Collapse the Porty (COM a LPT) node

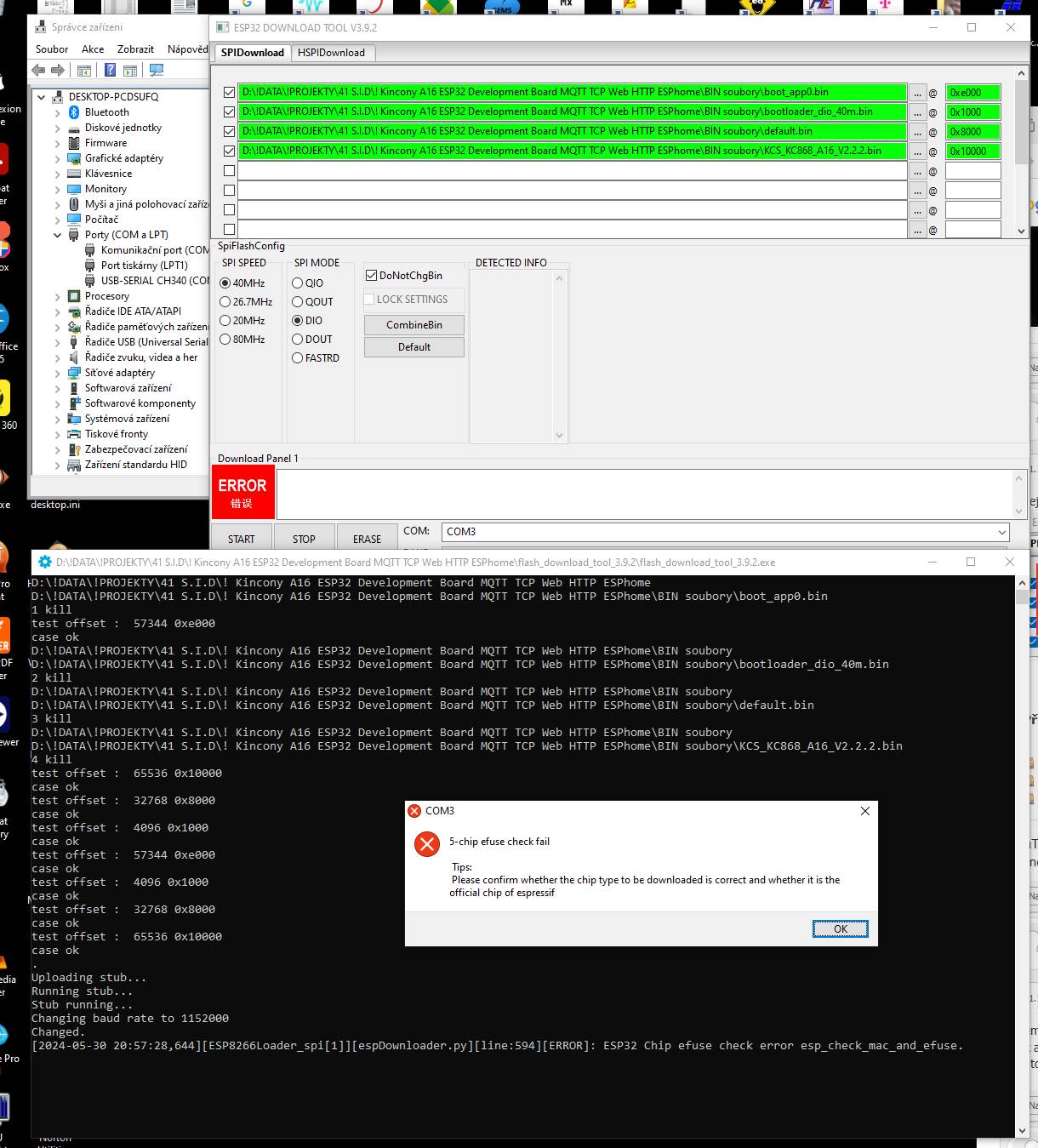tap(58, 235)
